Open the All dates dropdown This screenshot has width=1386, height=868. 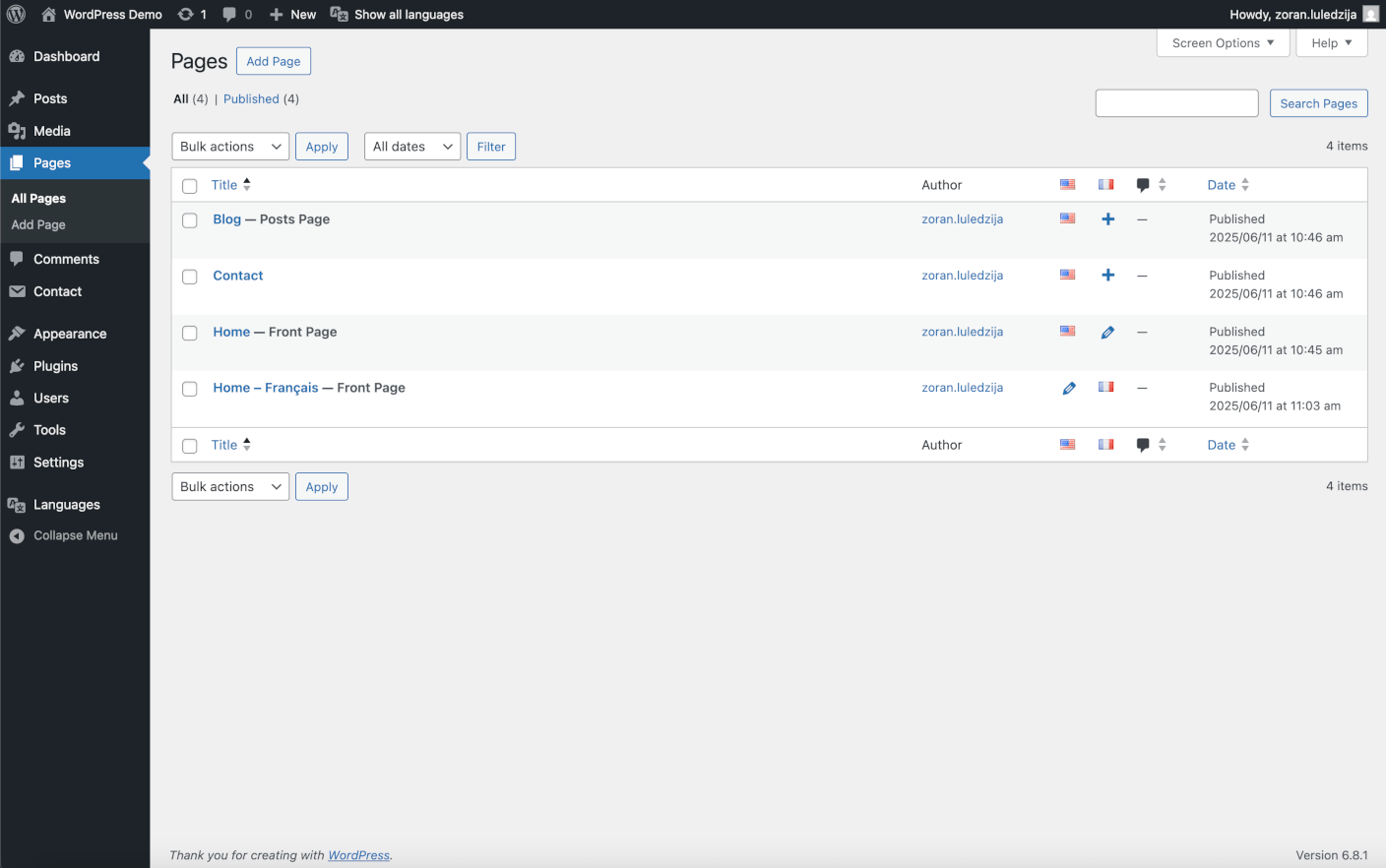[x=412, y=147]
